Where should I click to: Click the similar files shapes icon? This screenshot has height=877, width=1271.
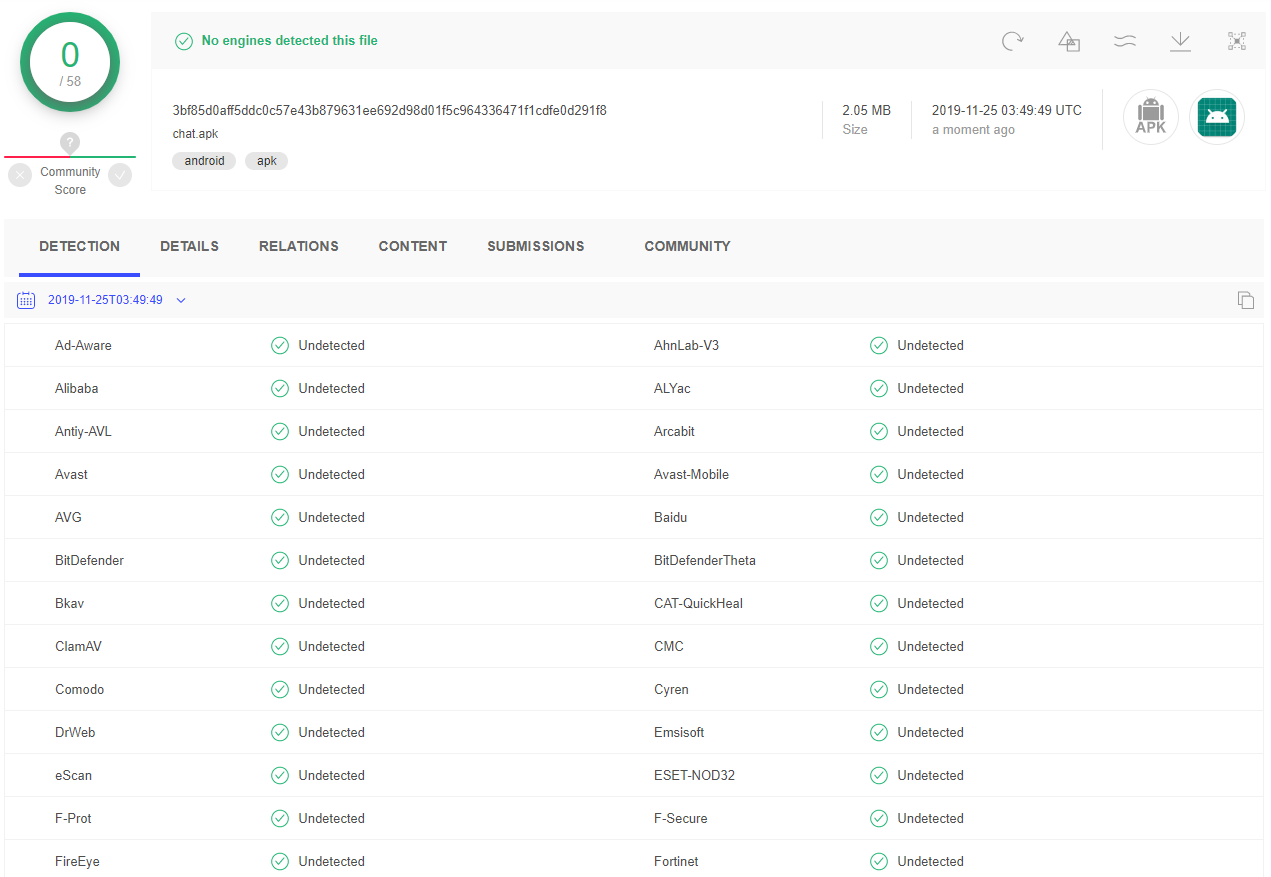(x=1069, y=41)
